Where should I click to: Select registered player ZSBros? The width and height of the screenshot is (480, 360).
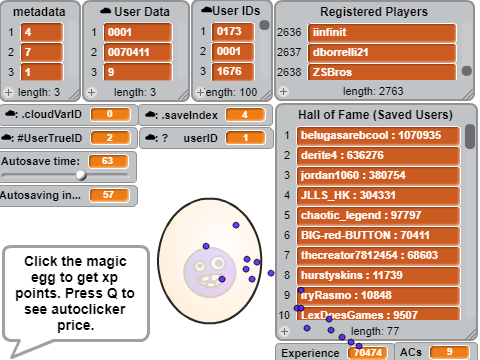tap(382, 72)
